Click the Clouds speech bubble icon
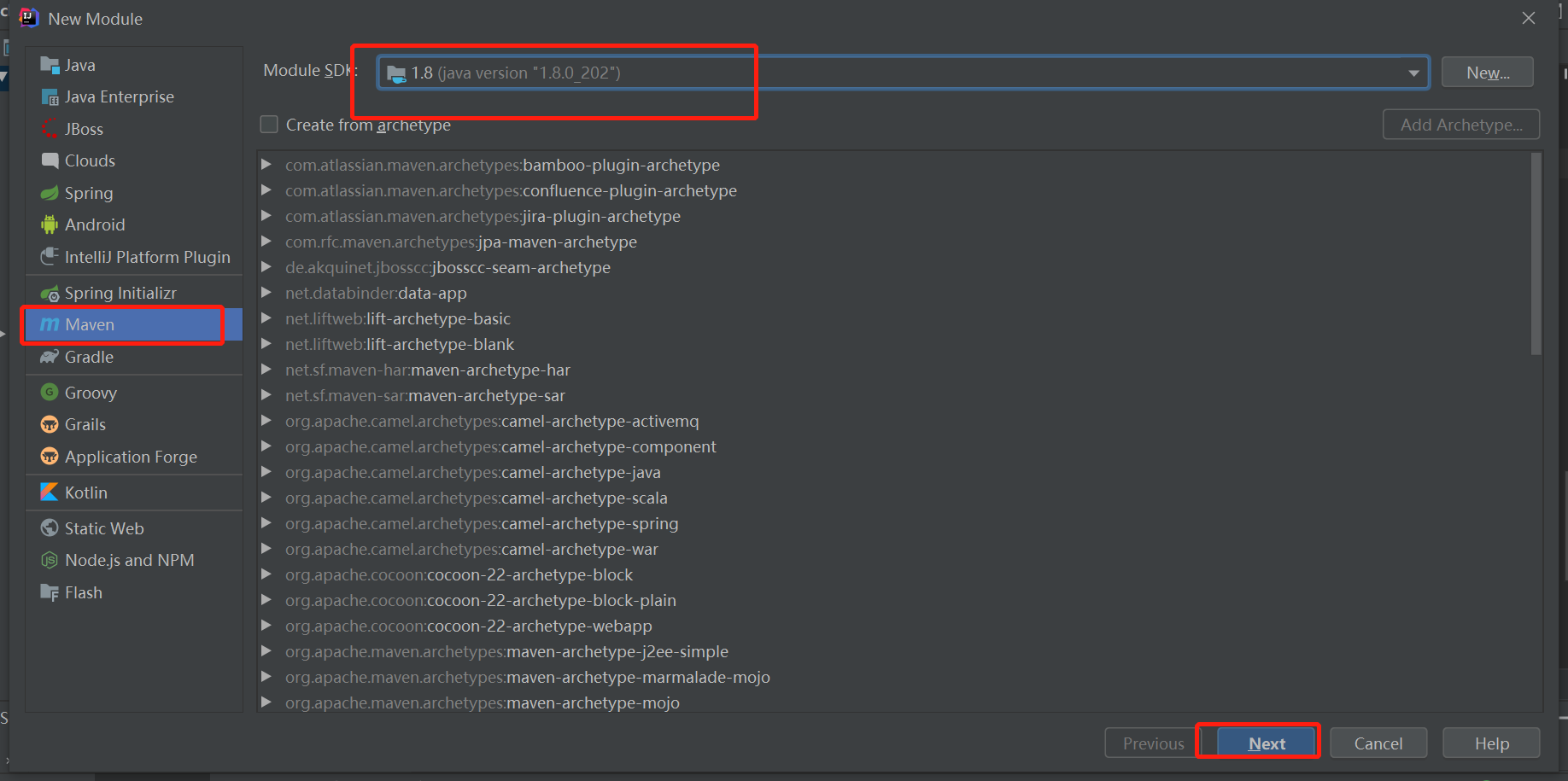The width and height of the screenshot is (1568, 781). [50, 160]
